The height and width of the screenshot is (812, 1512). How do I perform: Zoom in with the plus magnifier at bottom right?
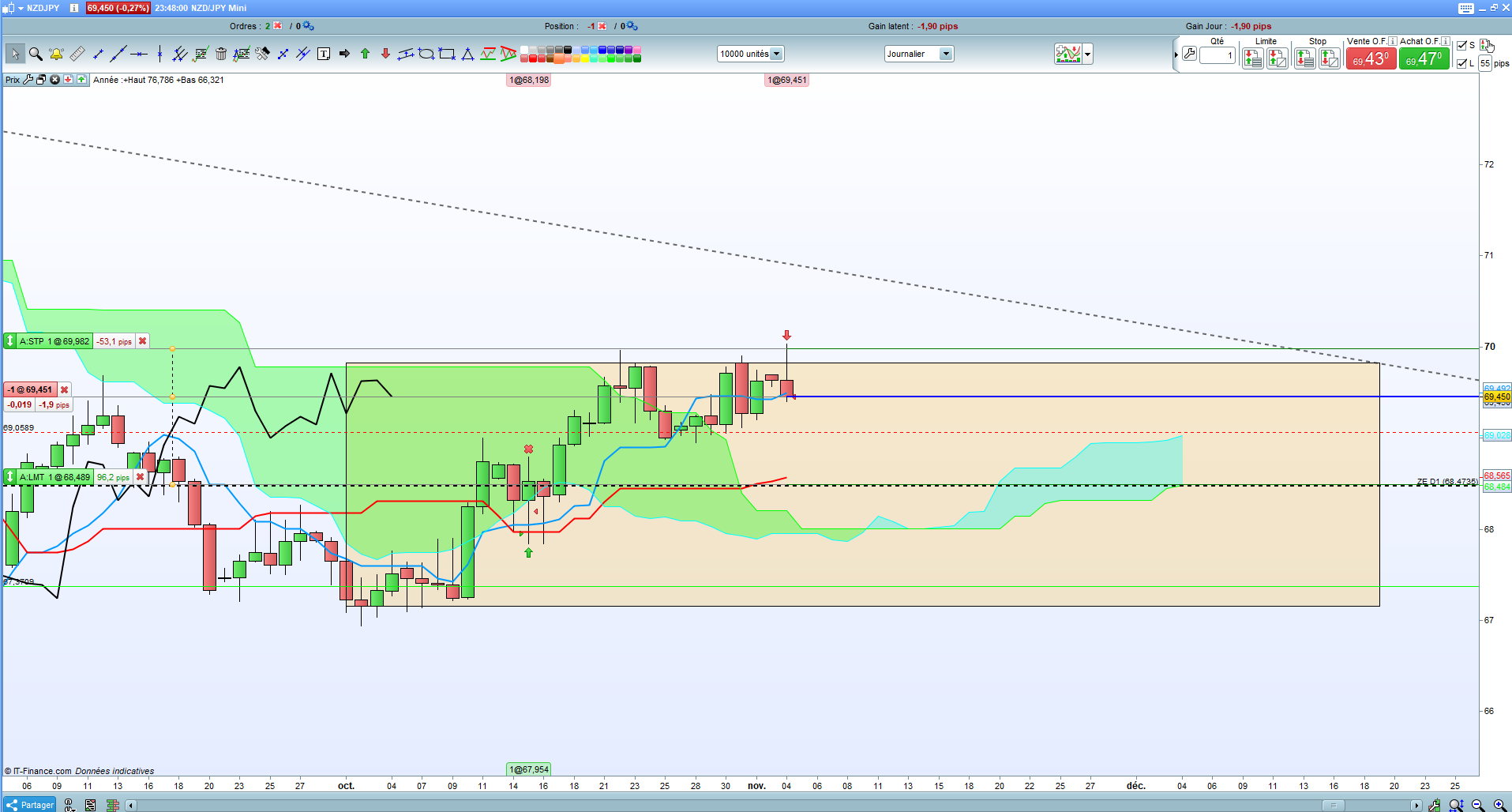[x=1499, y=805]
